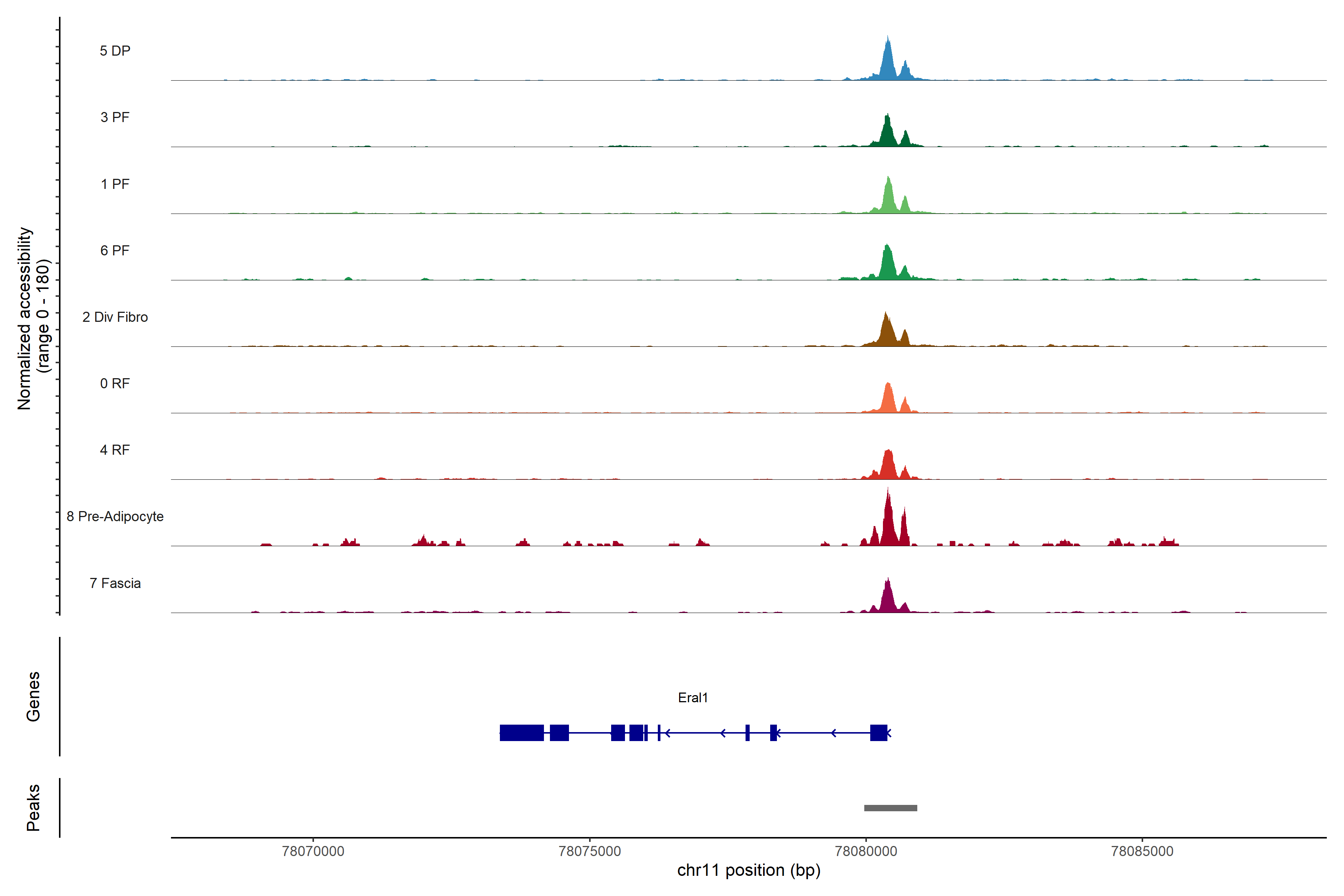The height and width of the screenshot is (896, 1344).
Task: Click the 8 Pre-Adipocyte label
Action: (115, 517)
